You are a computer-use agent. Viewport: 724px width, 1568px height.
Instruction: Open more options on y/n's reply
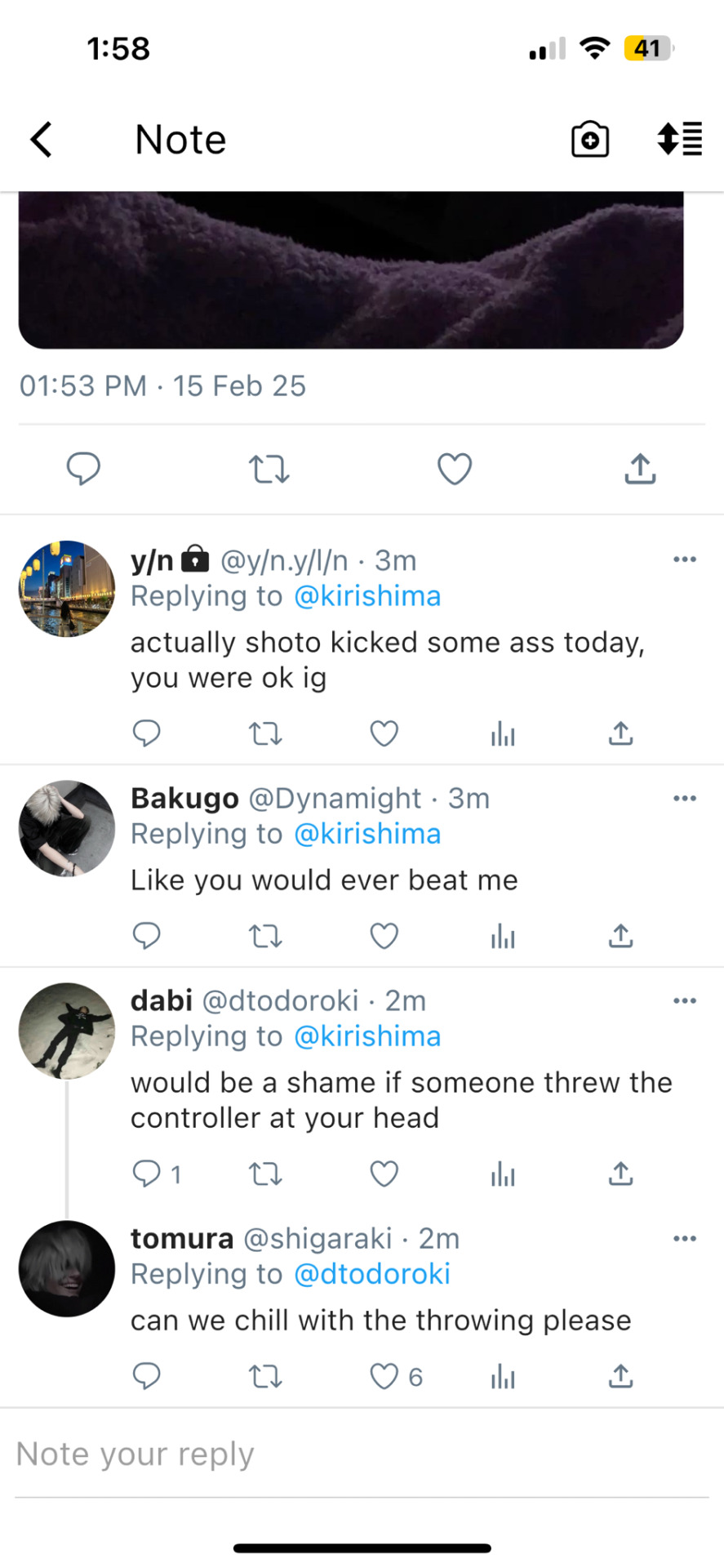685,559
